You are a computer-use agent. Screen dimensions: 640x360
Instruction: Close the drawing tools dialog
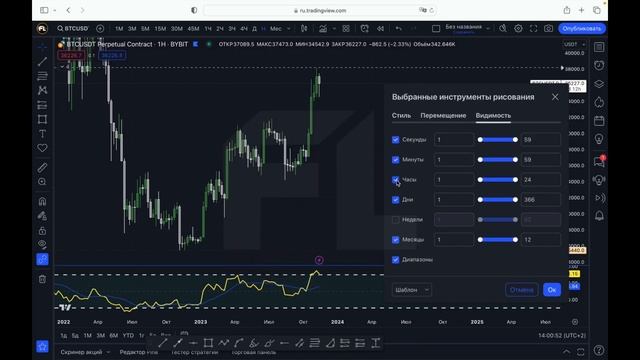[x=555, y=97]
